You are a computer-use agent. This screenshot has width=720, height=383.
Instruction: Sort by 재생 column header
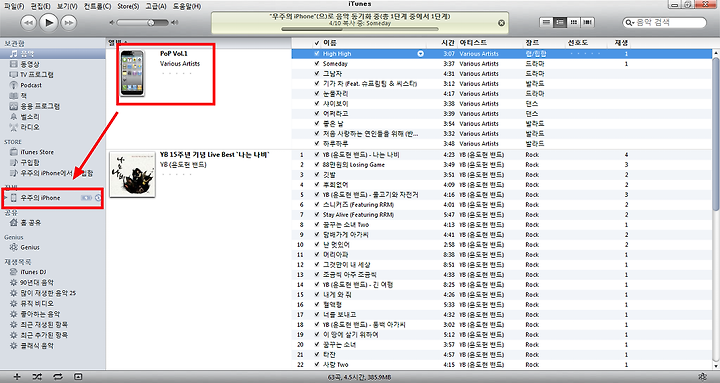point(618,43)
